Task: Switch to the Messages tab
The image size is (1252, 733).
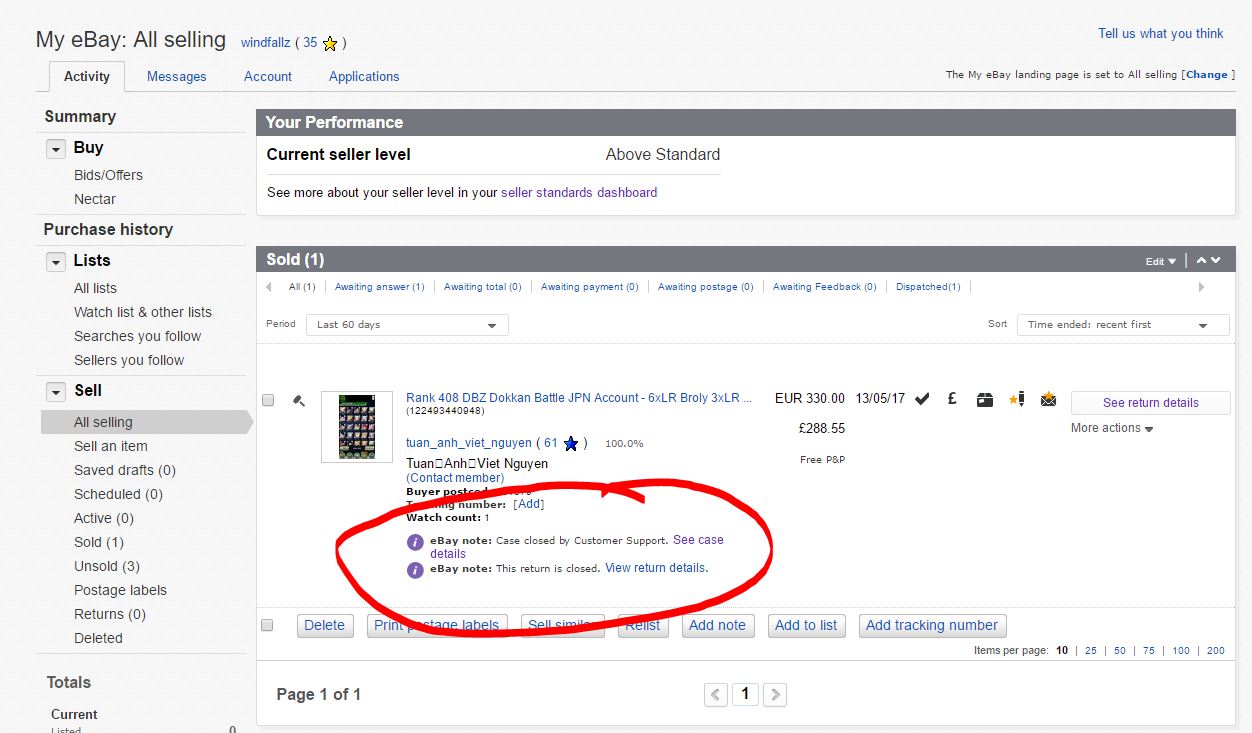Action: click(x=177, y=76)
